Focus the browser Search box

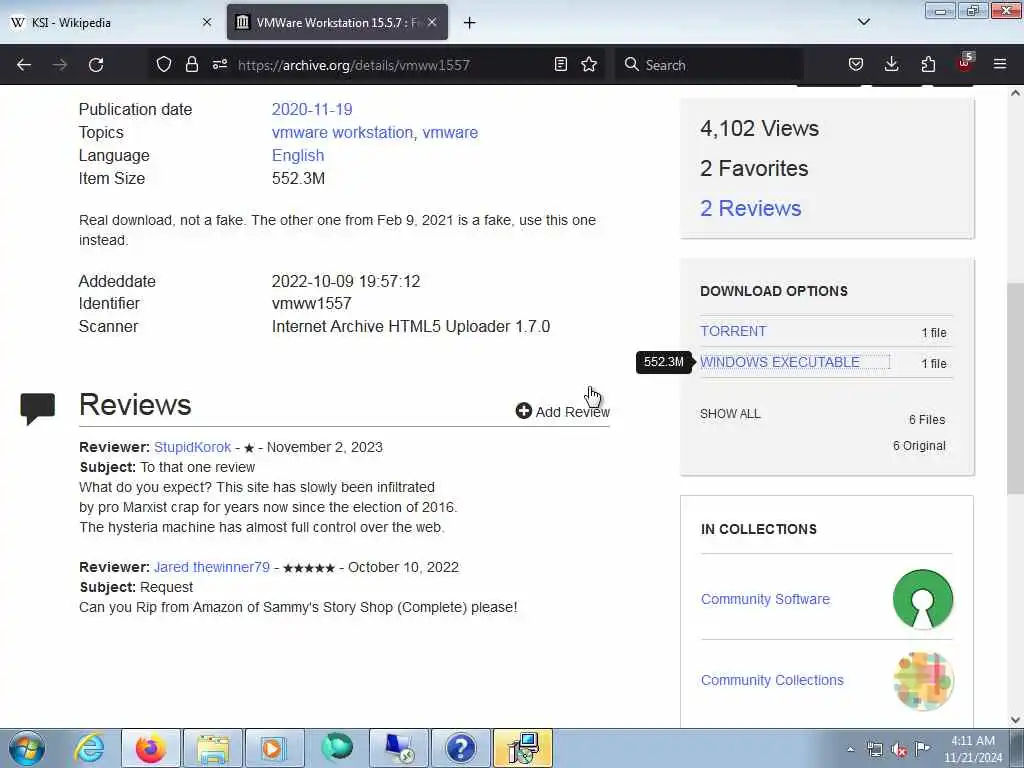[x=709, y=65]
